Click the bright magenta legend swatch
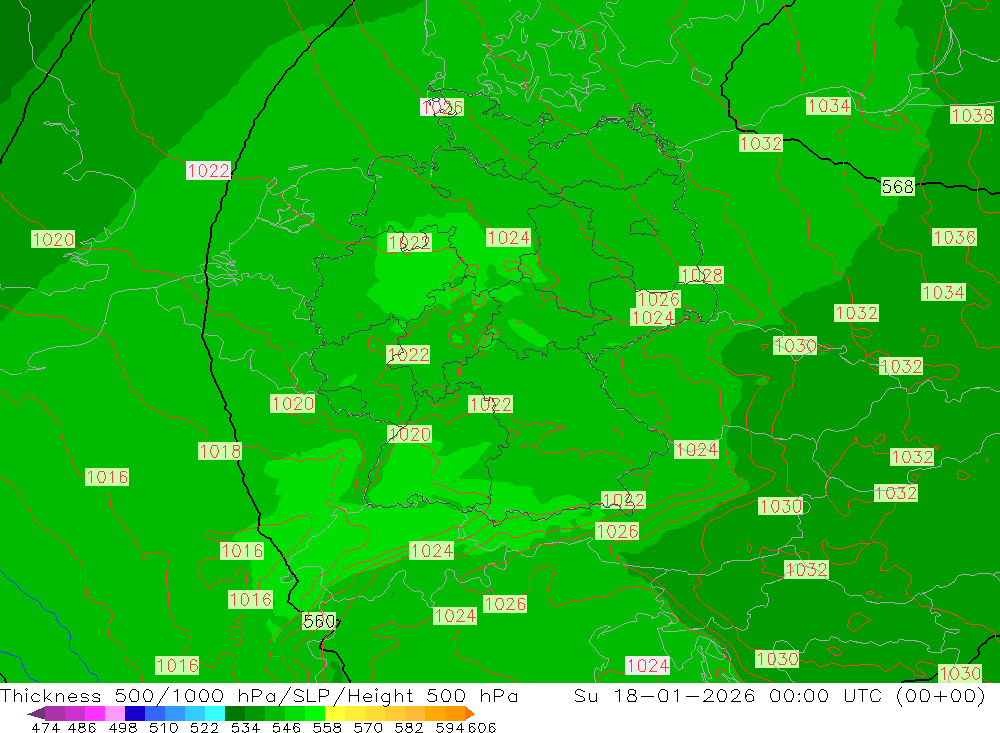The width and height of the screenshot is (1000, 733). pyautogui.click(x=95, y=713)
